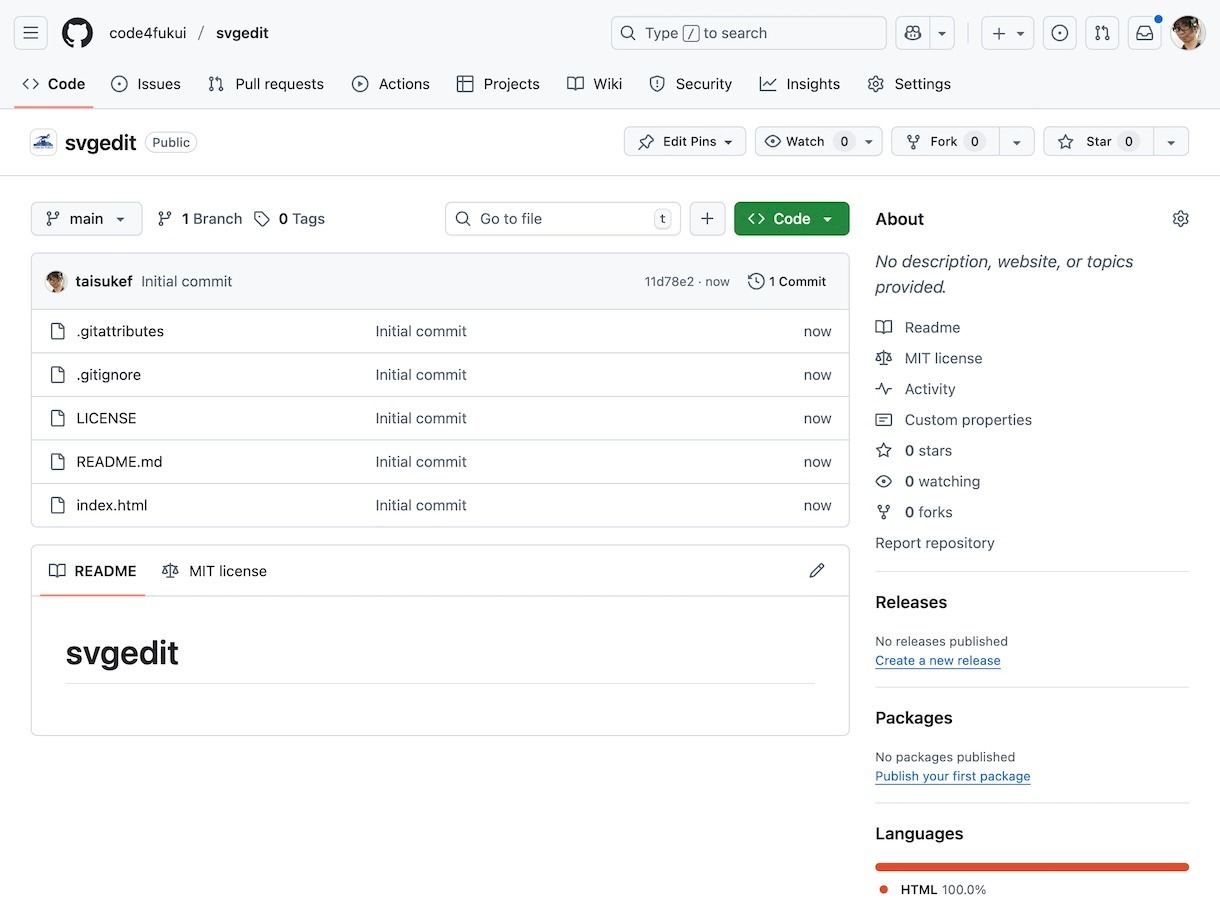Open the create new plus menu
The height and width of the screenshot is (917, 1220).
point(1007,33)
